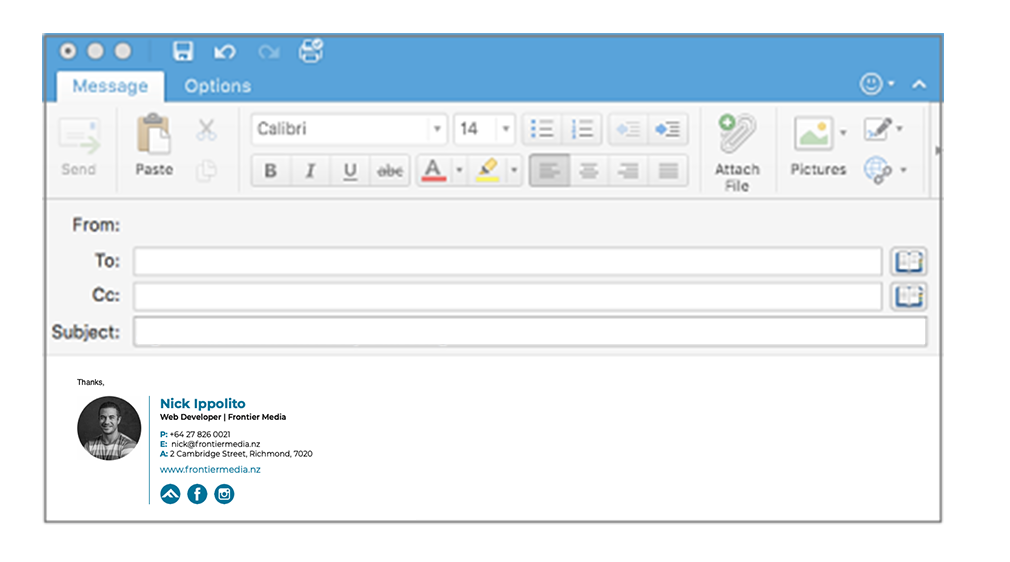Click the ribbon overflow arrow at right edge
Image resolution: width=1010 pixels, height=562 pixels.
[x=938, y=150]
